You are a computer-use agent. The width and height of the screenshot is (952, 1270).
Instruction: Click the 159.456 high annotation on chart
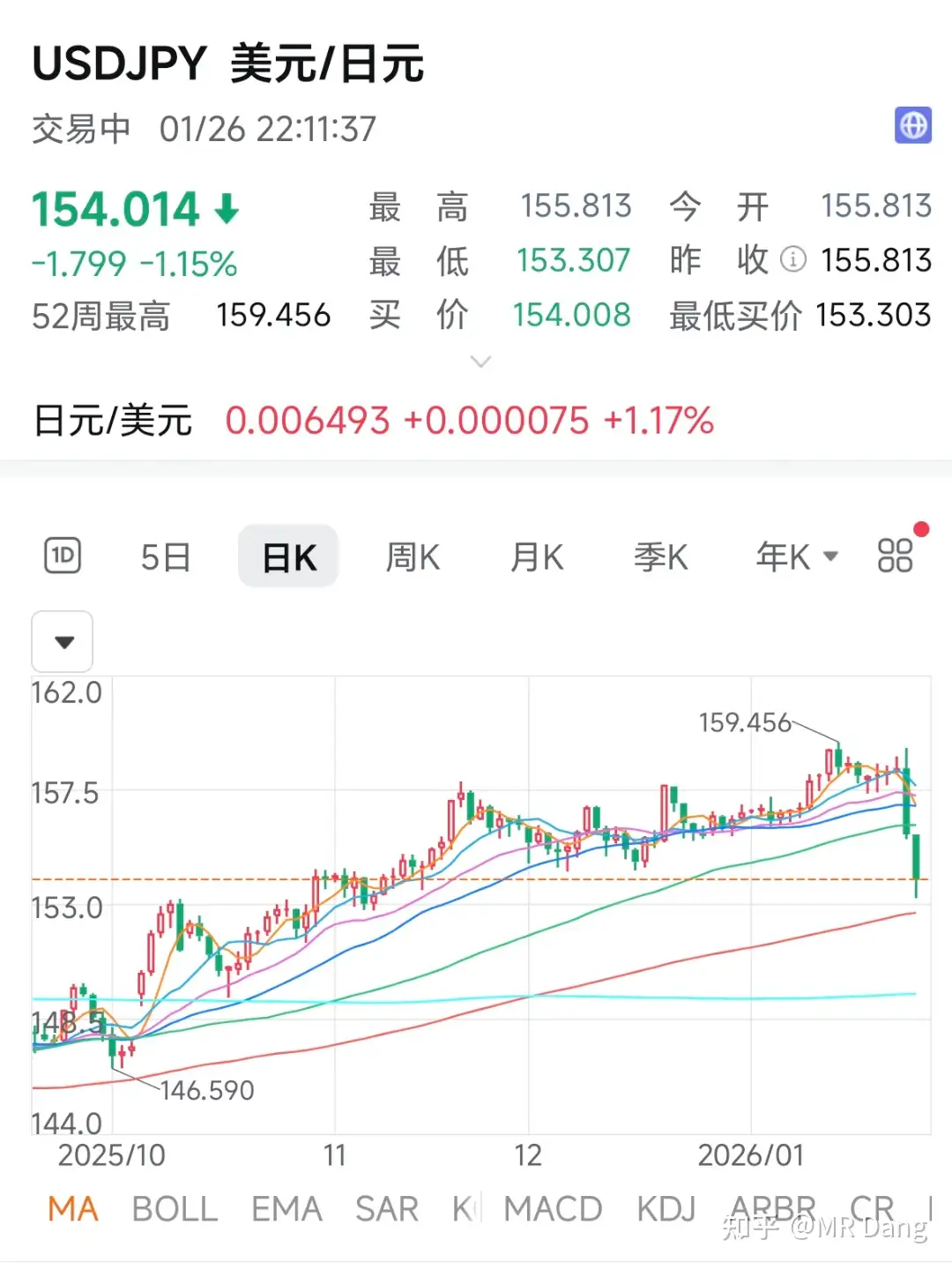pos(745,722)
